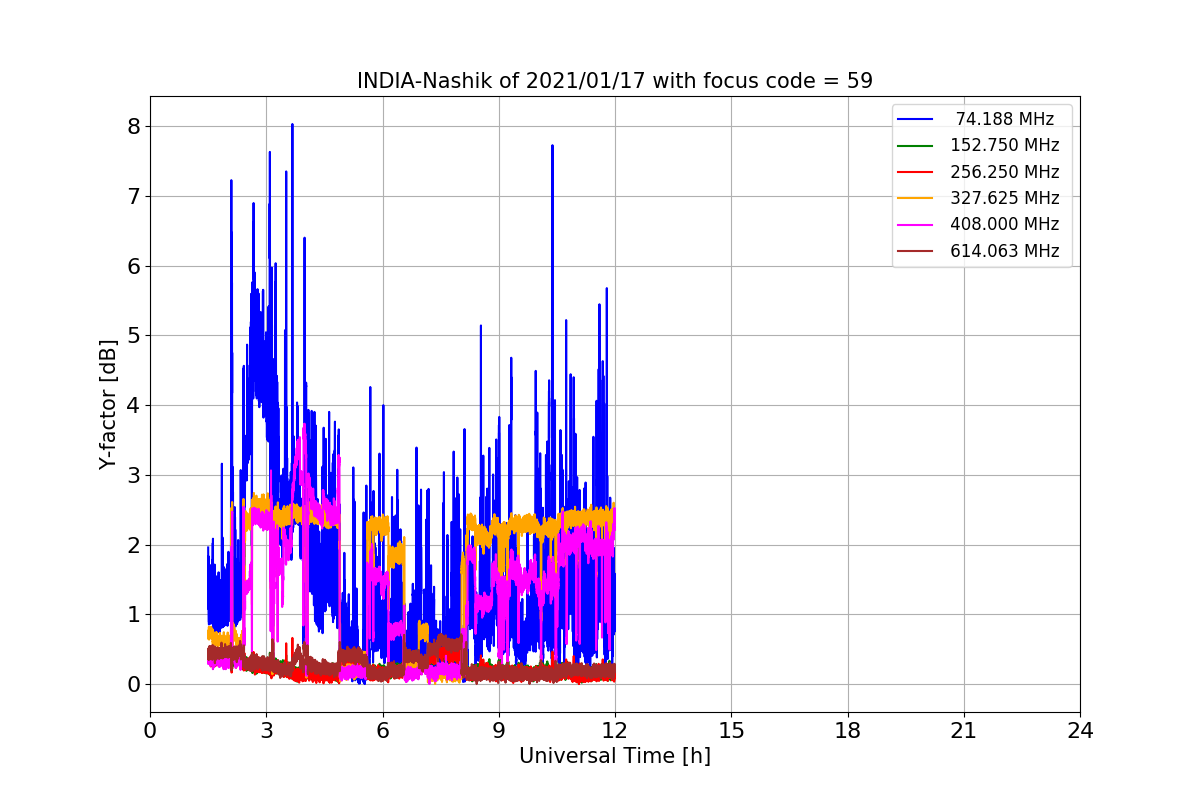Click x-axis tick label 24

click(x=1080, y=731)
